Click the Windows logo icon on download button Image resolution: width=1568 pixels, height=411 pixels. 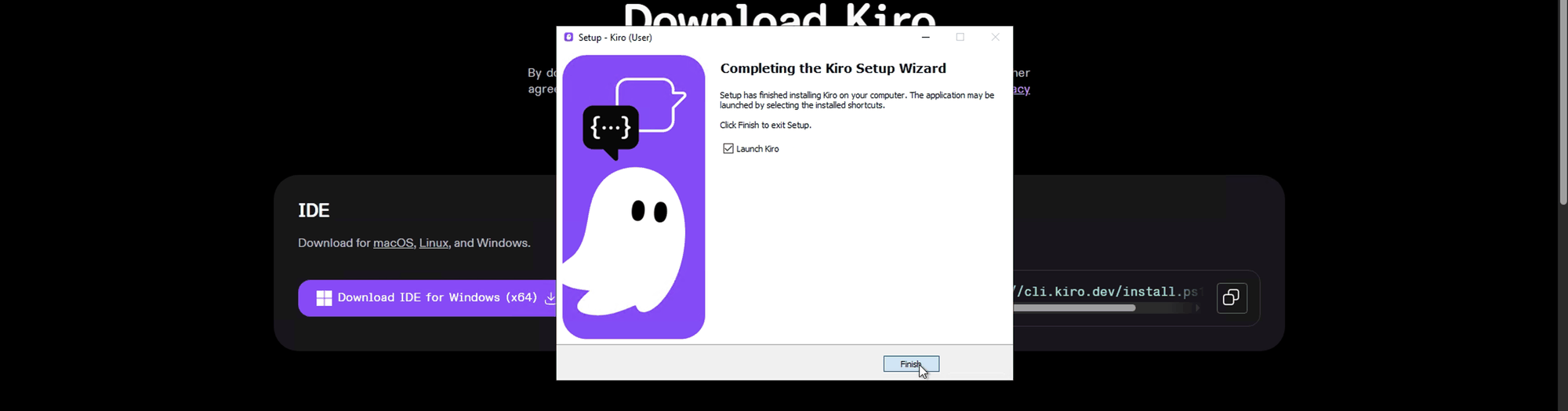pos(324,298)
